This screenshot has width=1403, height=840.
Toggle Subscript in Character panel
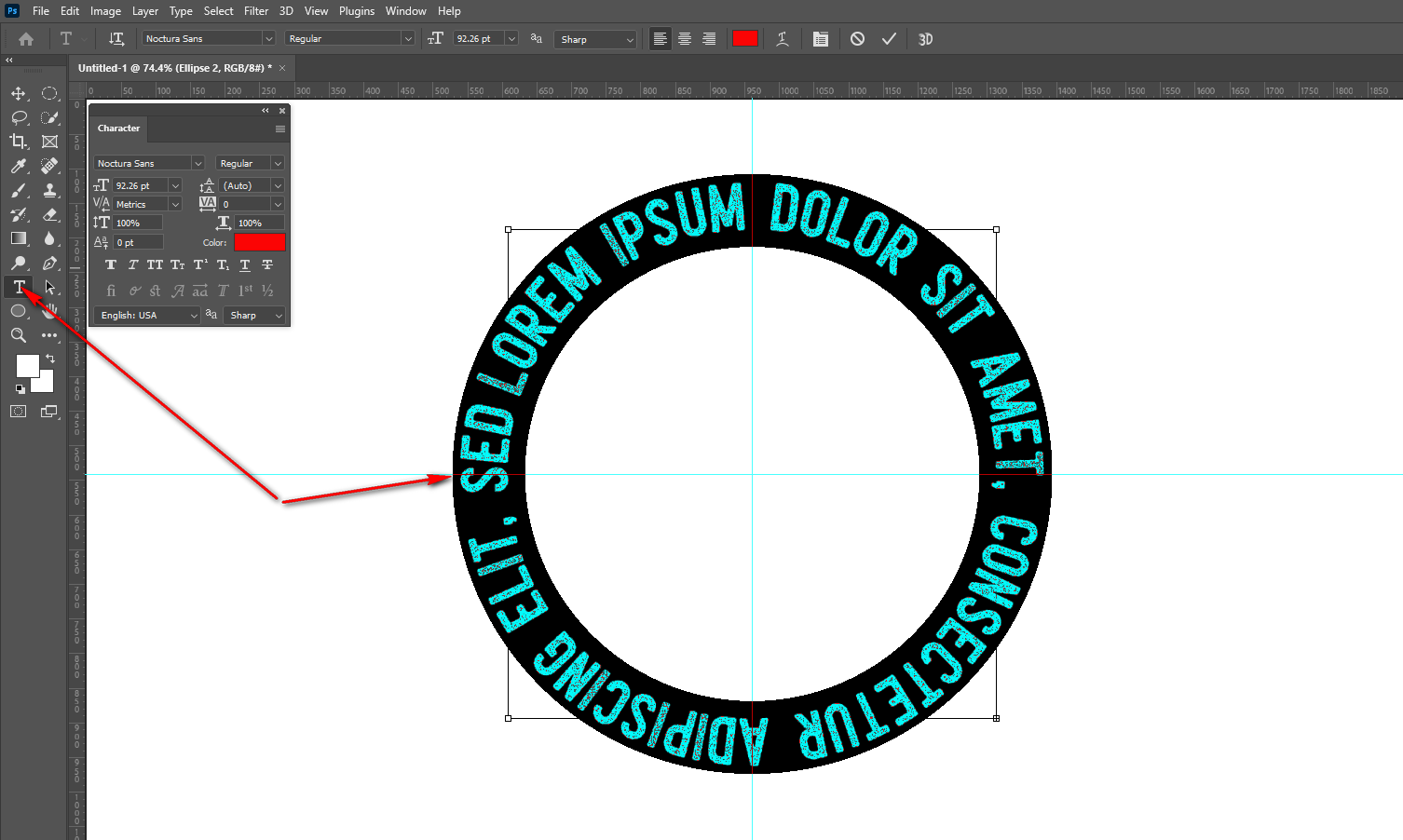223,265
